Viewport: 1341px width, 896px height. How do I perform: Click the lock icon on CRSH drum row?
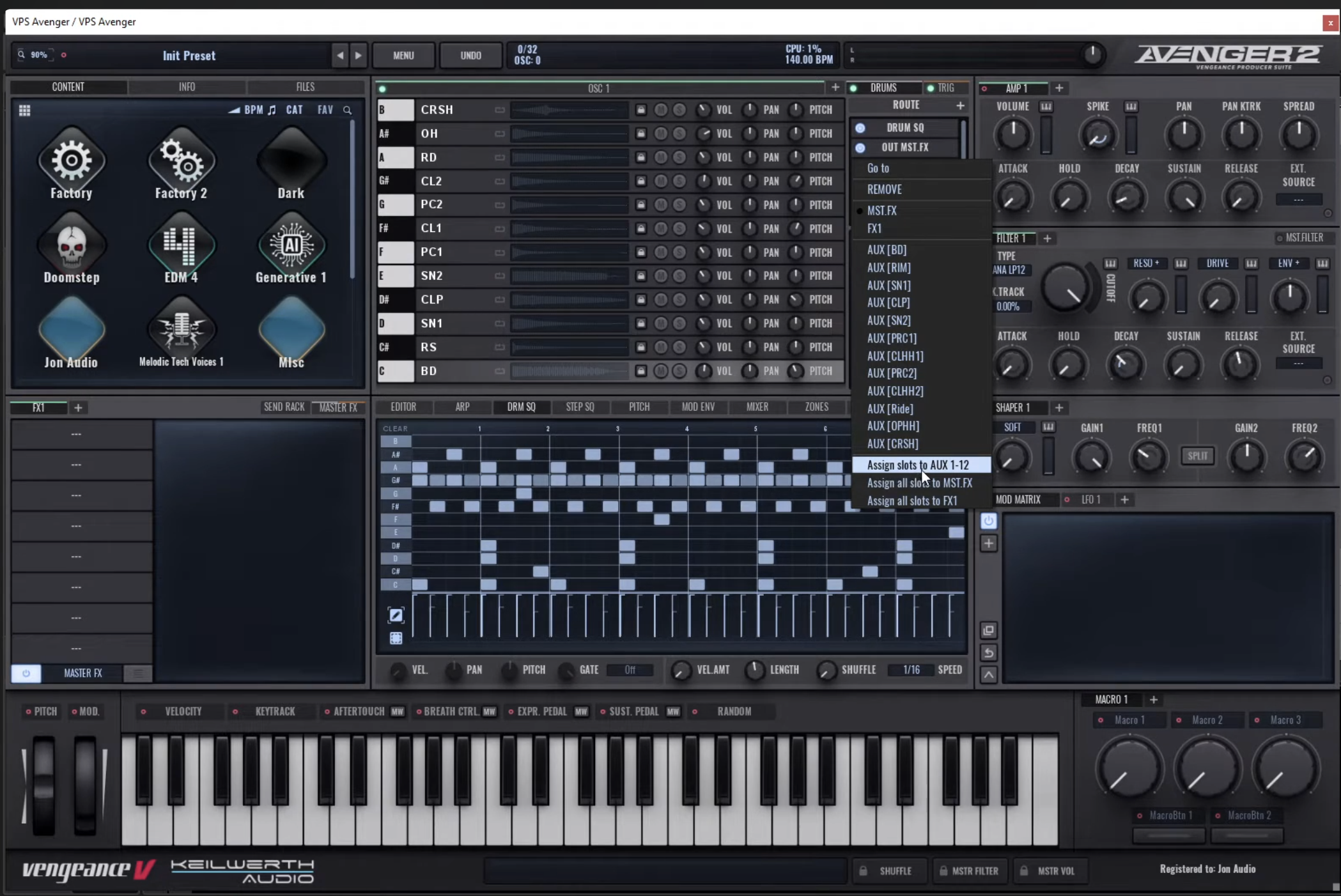click(640, 110)
